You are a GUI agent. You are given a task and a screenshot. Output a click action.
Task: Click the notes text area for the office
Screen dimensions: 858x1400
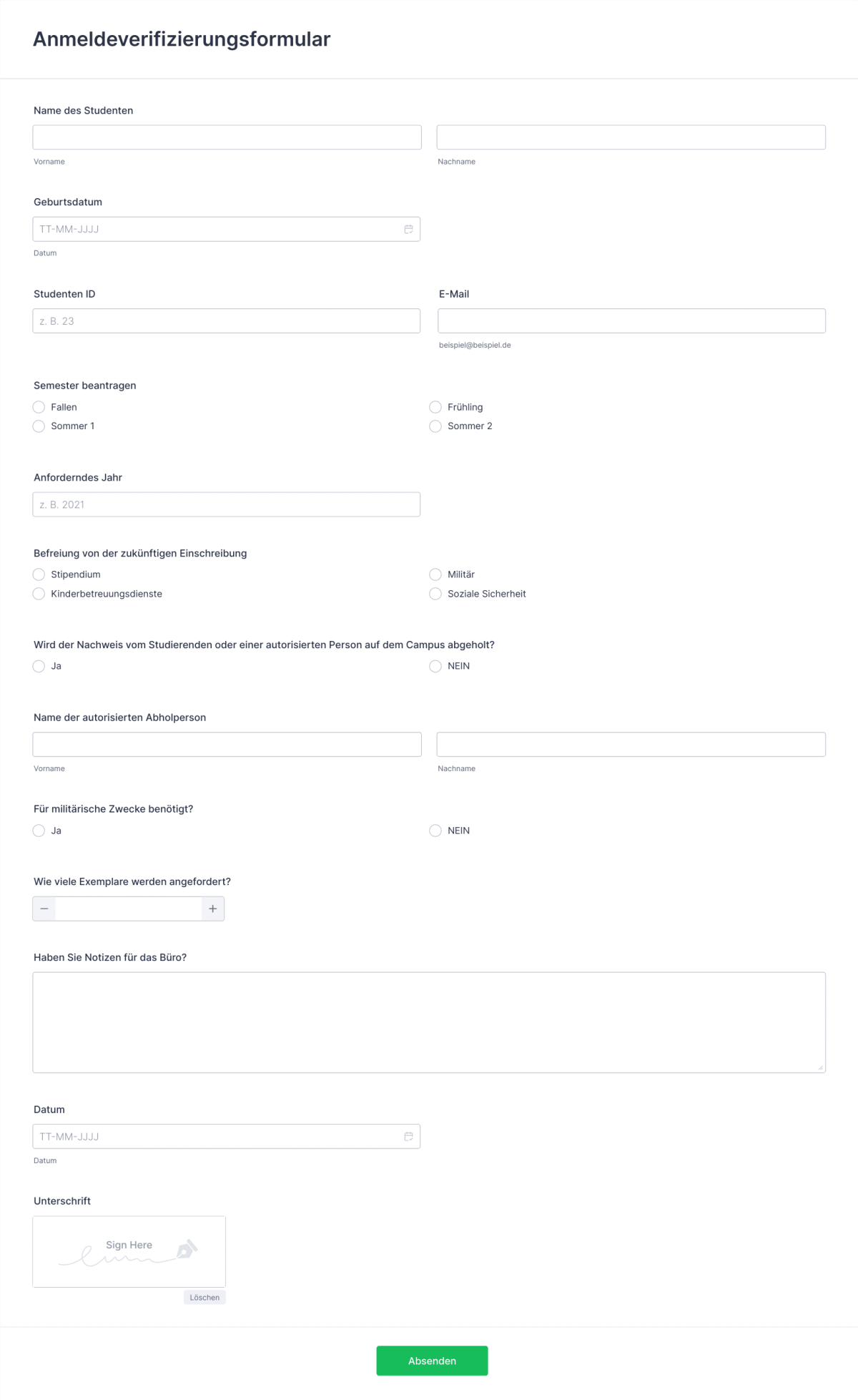tap(429, 1022)
